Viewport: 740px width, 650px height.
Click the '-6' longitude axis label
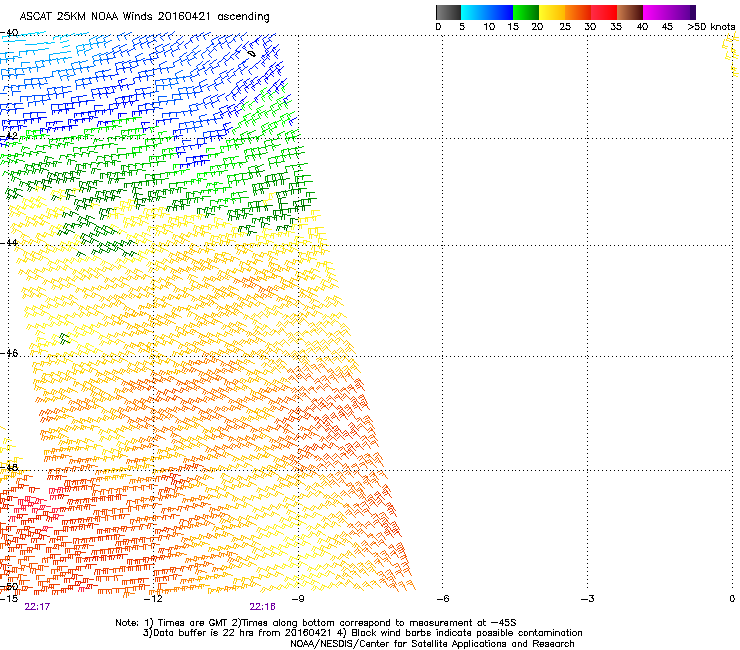(442, 599)
